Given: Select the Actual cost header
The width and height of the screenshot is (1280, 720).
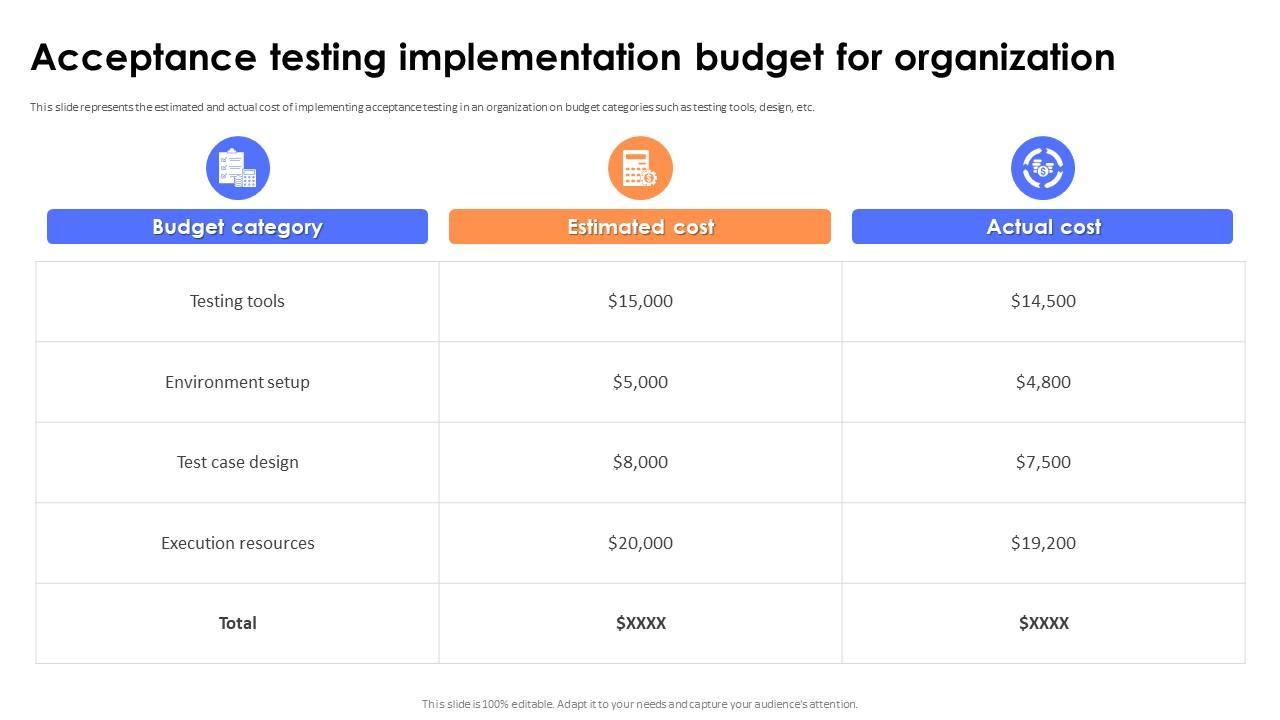Looking at the screenshot, I should coord(1042,227).
